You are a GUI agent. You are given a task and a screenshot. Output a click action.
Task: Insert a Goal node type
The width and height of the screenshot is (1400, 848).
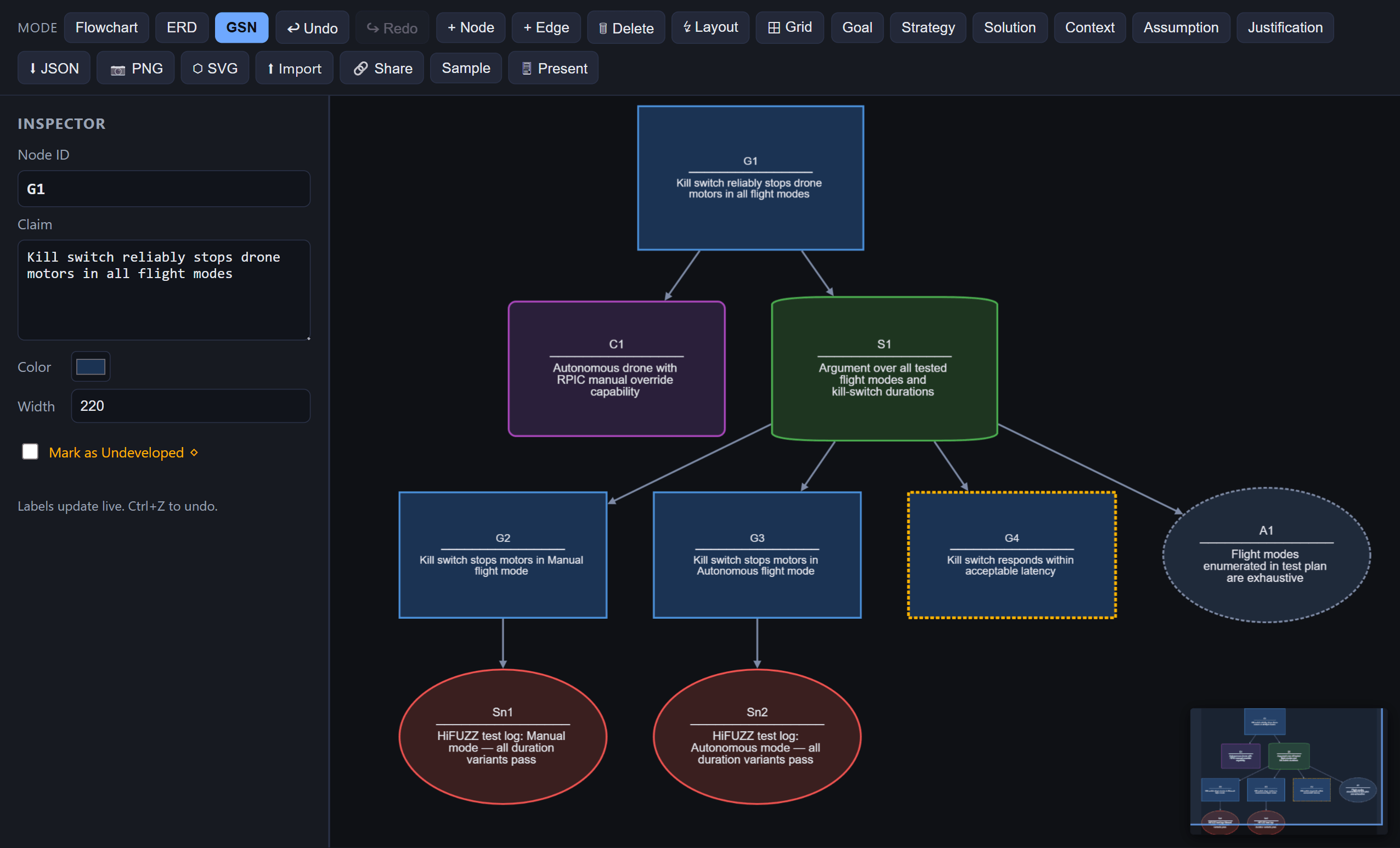857,27
